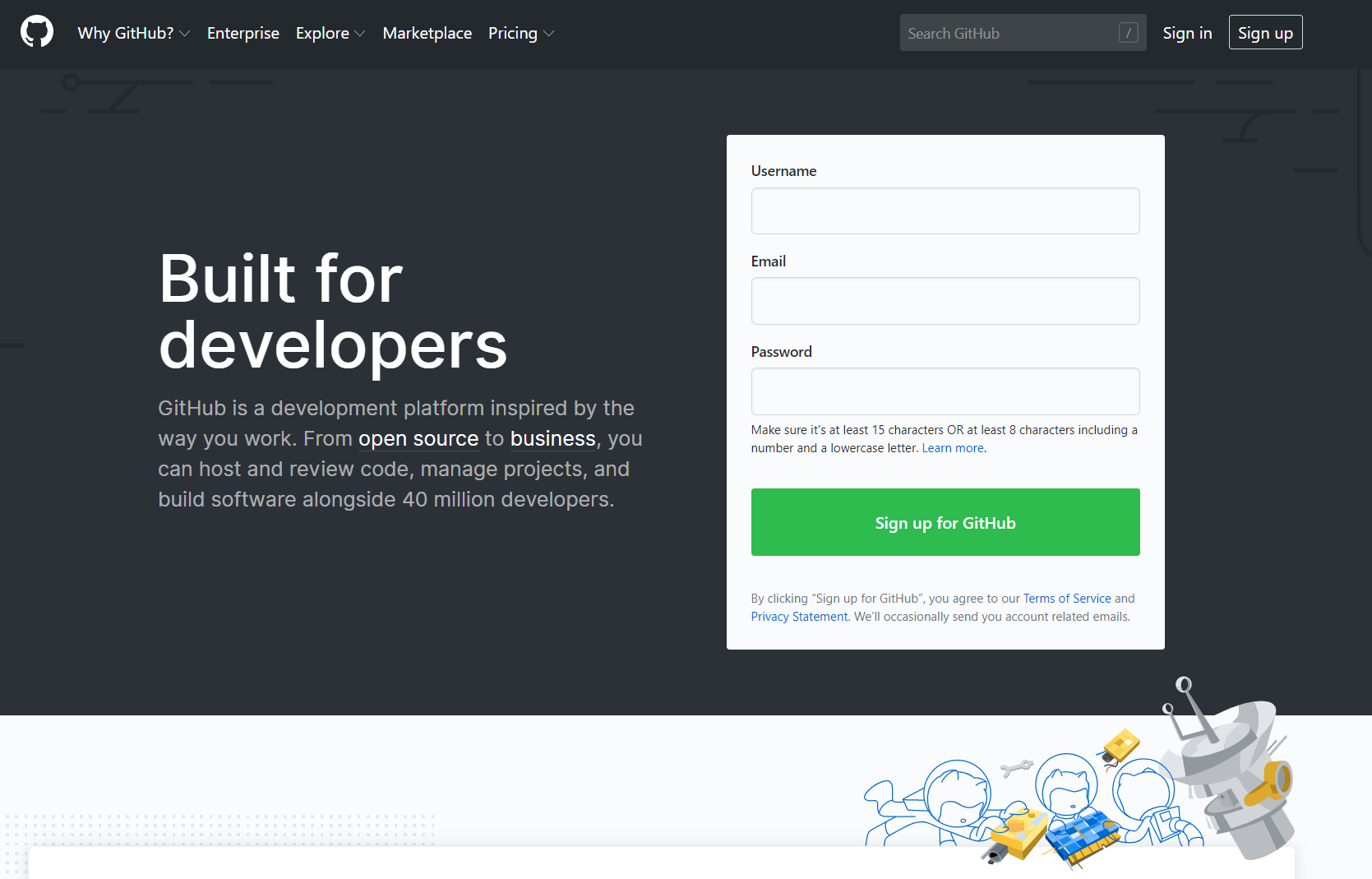Image resolution: width=1372 pixels, height=879 pixels.
Task: Open the Marketplace page
Action: point(427,33)
